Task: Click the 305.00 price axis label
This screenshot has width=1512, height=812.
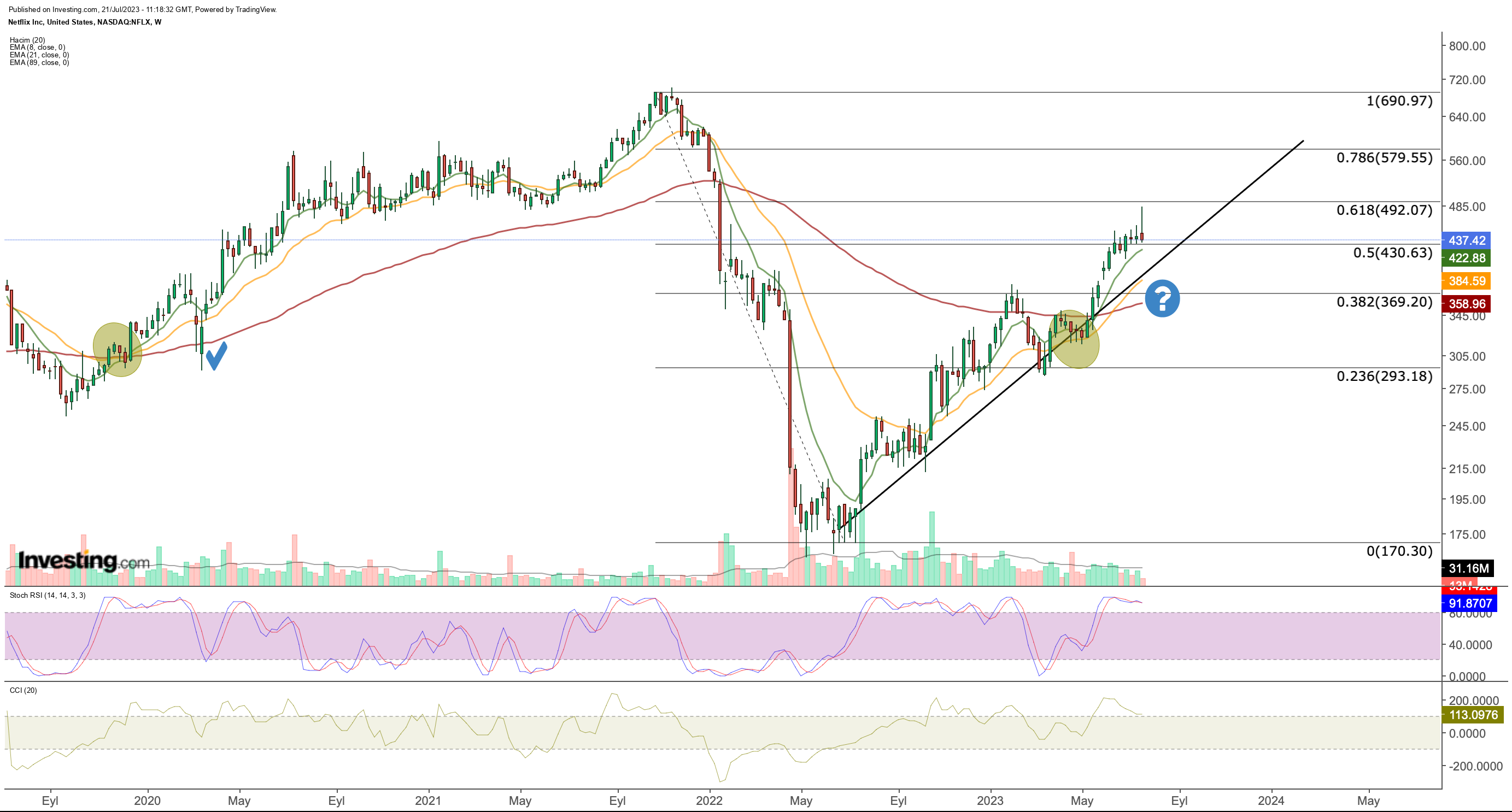Action: 1467,356
